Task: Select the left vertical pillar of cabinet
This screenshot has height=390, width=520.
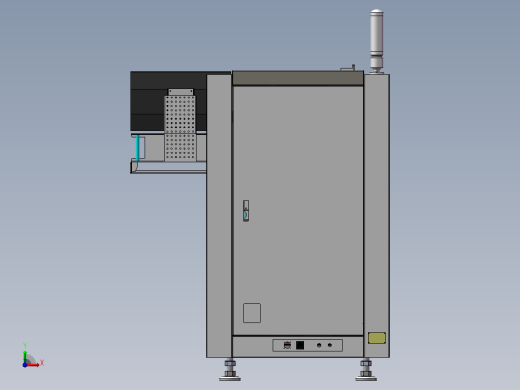Action: coord(219,216)
